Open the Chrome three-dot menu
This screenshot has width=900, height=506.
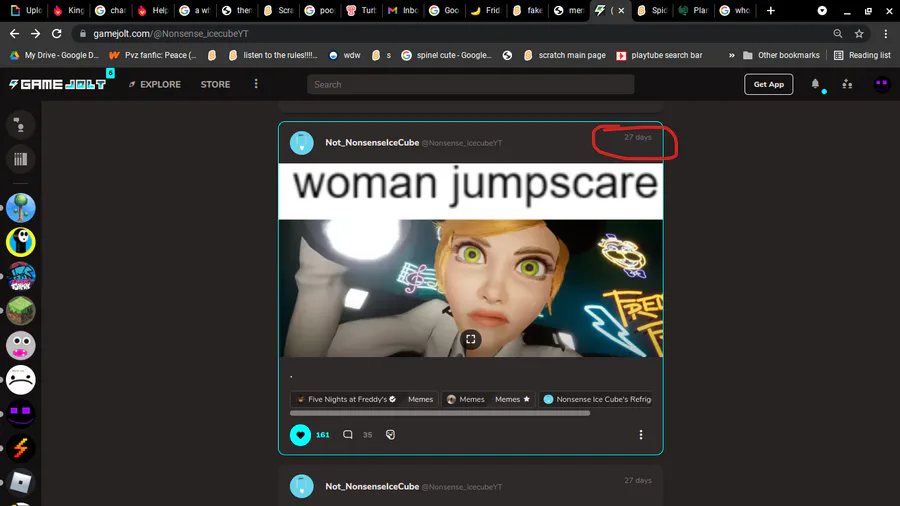[x=886, y=34]
